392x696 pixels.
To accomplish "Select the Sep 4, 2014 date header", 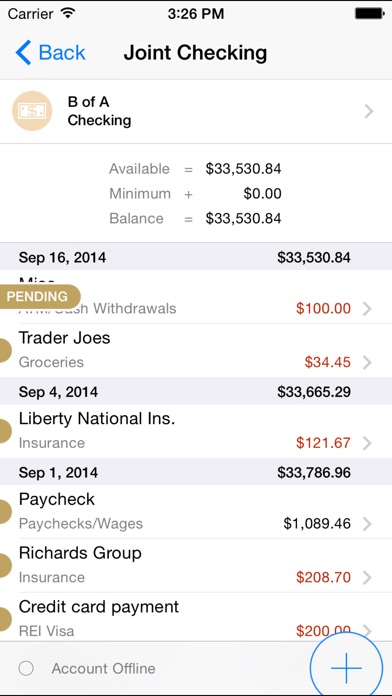I will coord(196,391).
